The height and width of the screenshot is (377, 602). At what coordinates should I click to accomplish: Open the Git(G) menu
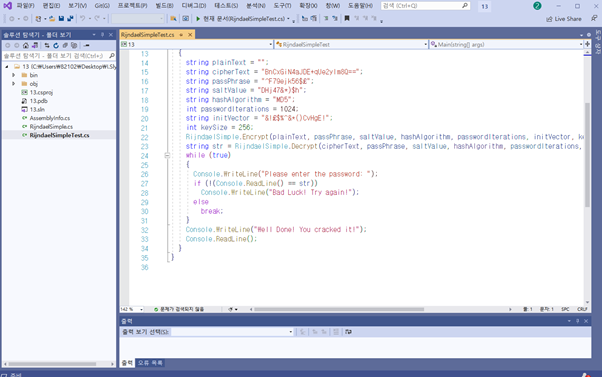102,6
